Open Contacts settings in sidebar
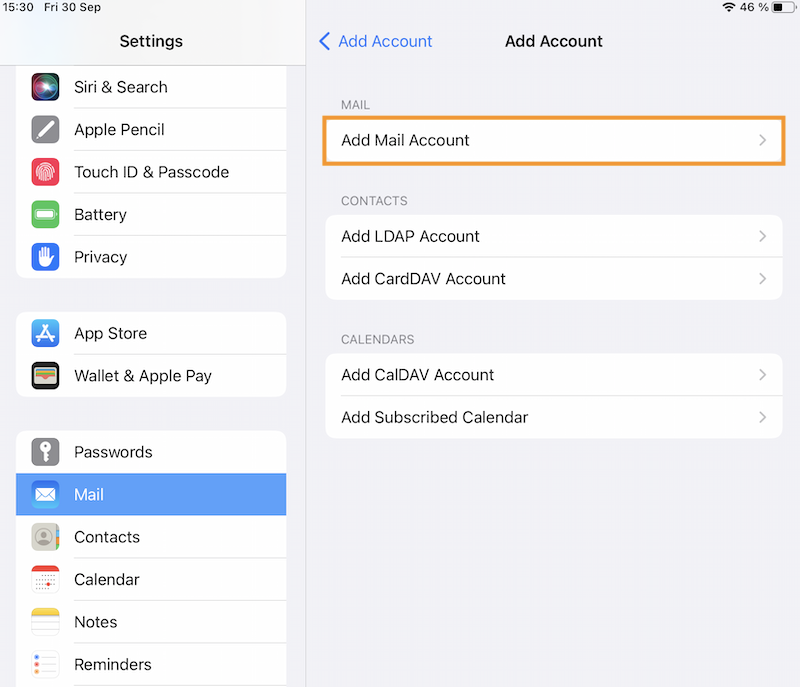800x687 pixels. 151,537
